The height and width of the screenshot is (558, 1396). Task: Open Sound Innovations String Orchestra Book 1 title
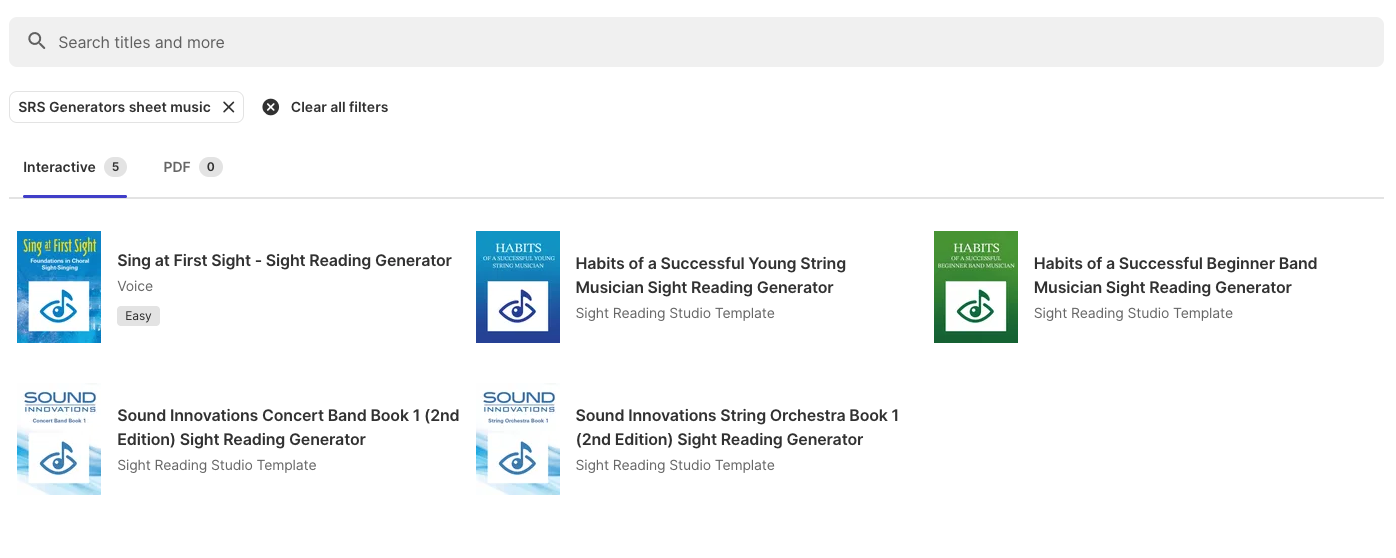(x=737, y=427)
